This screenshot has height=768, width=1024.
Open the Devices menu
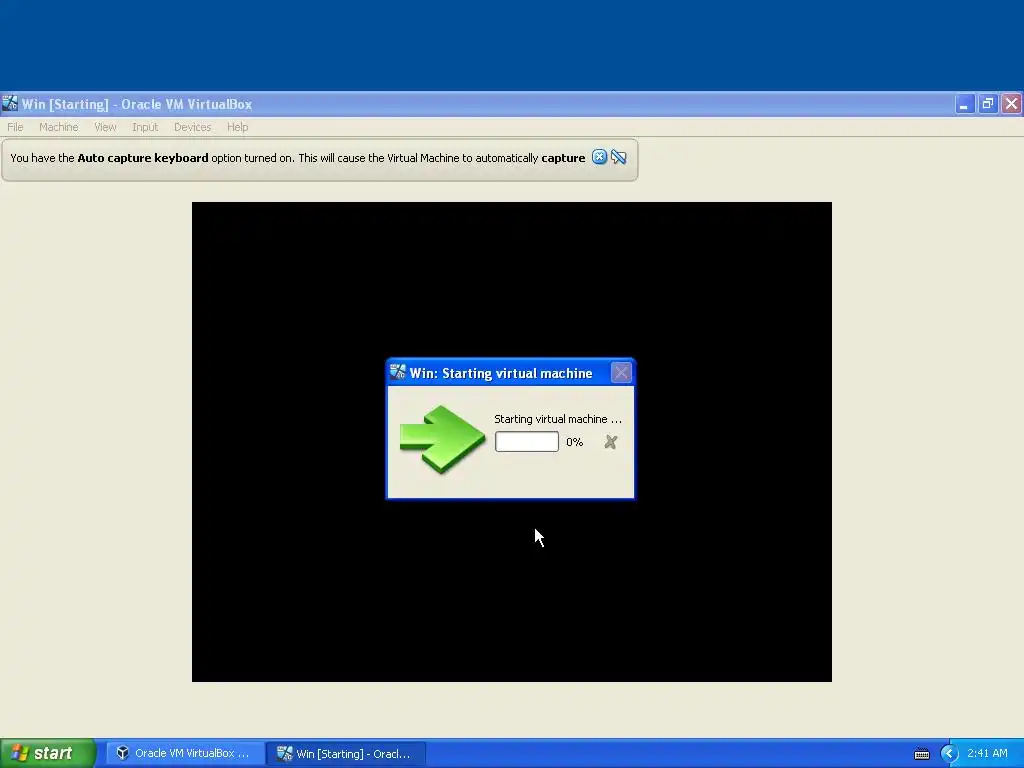(192, 127)
